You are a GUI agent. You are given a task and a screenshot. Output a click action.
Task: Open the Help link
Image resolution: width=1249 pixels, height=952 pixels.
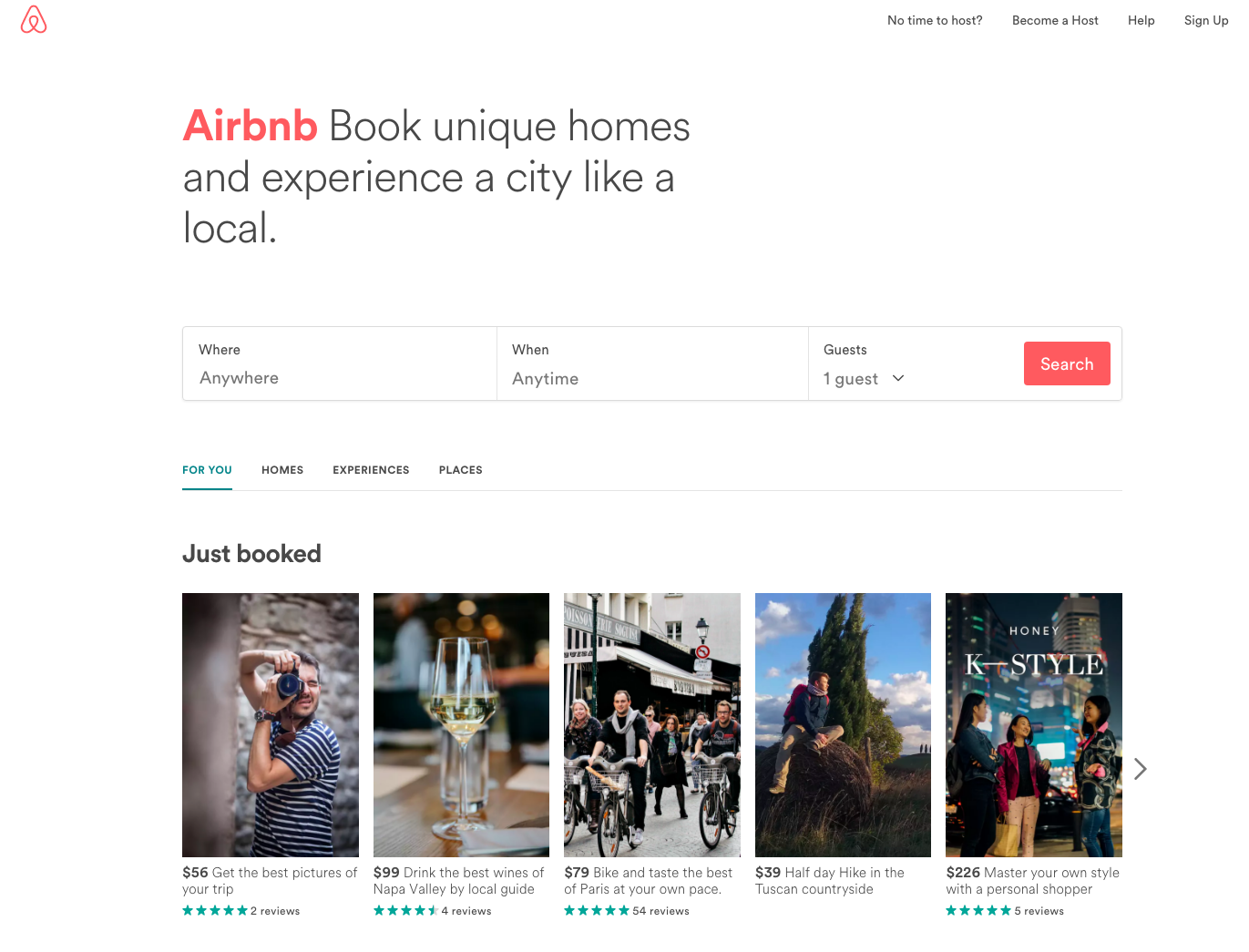[1141, 20]
